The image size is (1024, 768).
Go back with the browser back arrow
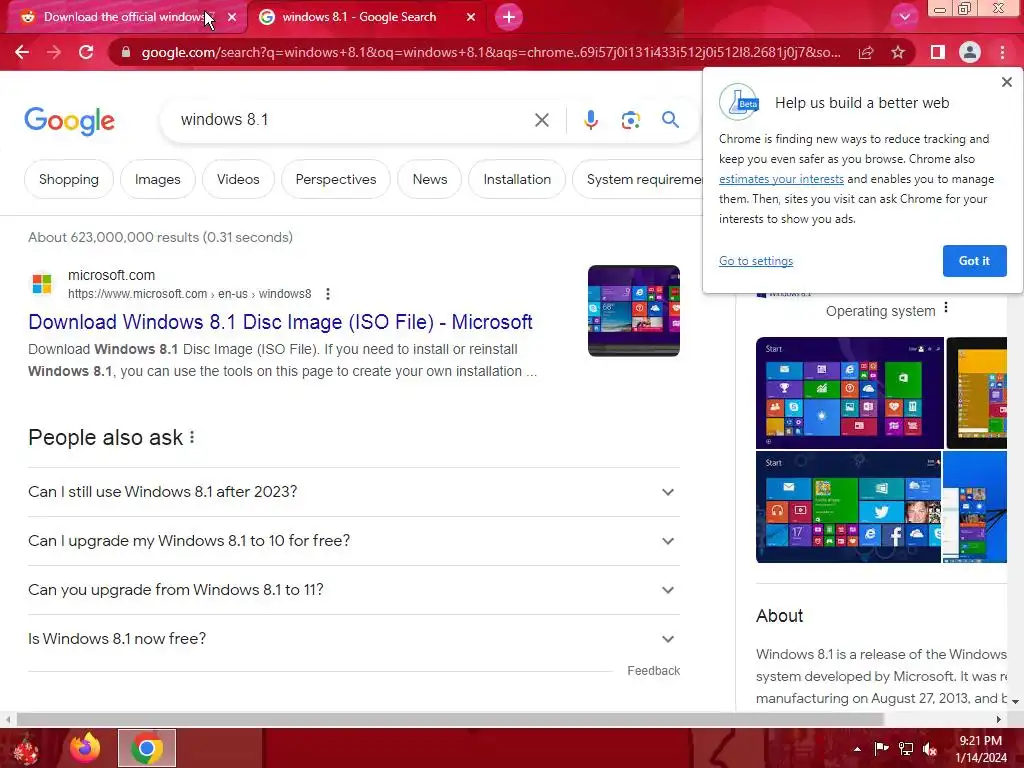pos(22,52)
